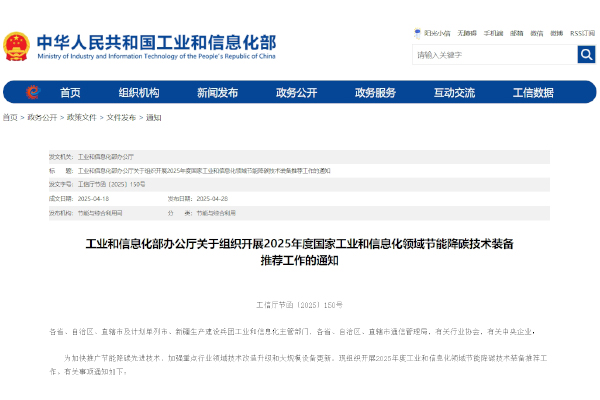This screenshot has width=600, height=400.
Task: Open the 组织机构 navigation tab
Action: coord(139,92)
